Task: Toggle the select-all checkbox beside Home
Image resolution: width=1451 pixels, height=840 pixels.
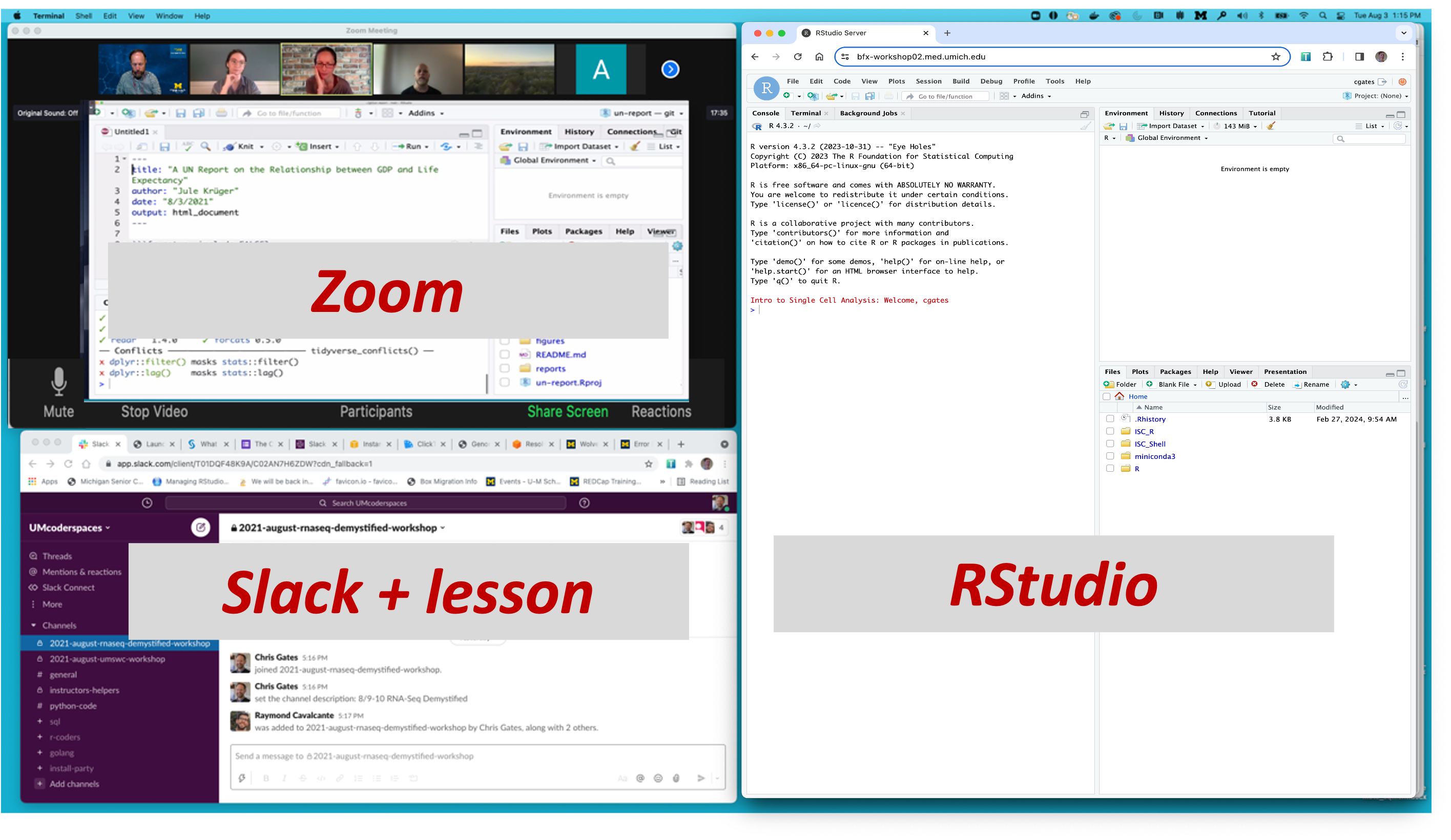Action: (1106, 396)
